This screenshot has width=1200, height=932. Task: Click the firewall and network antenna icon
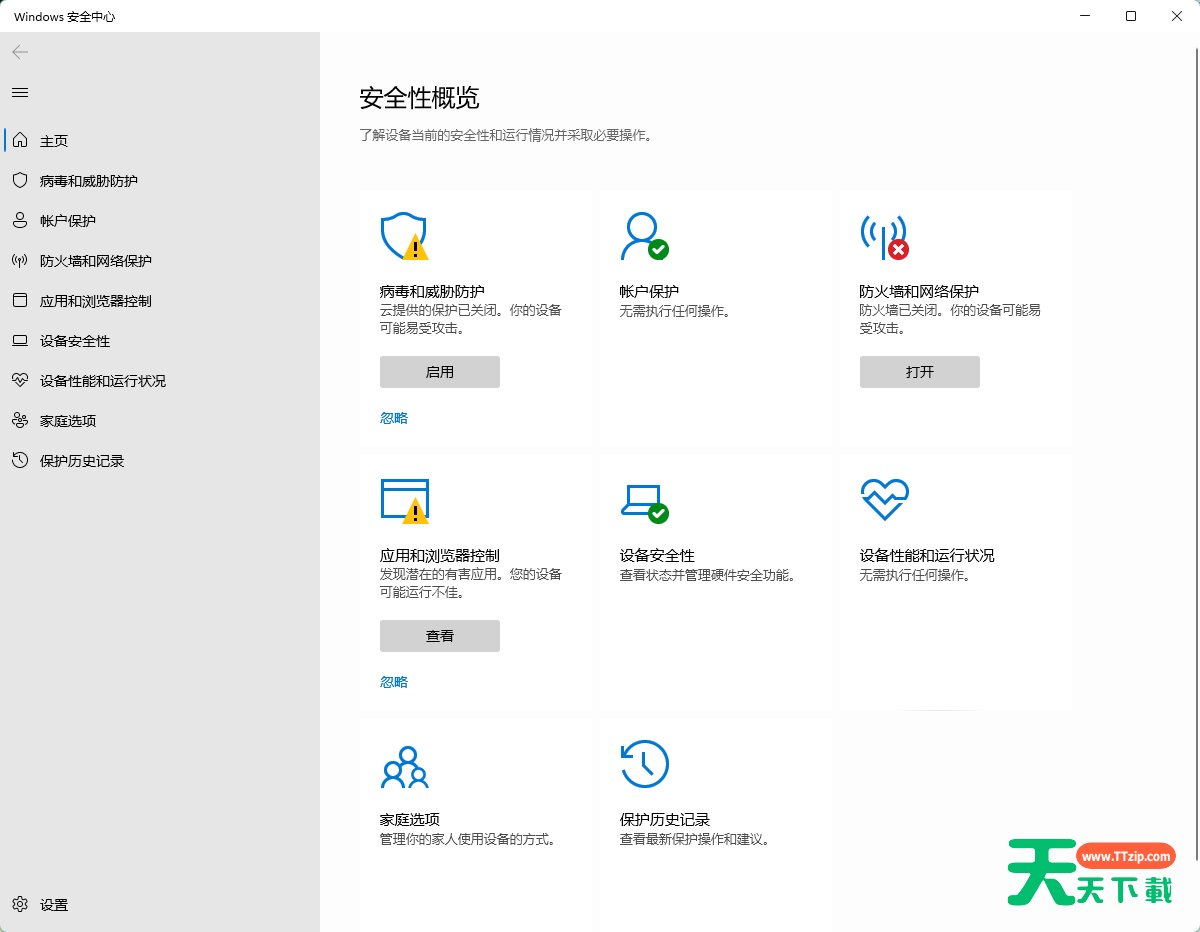point(883,236)
